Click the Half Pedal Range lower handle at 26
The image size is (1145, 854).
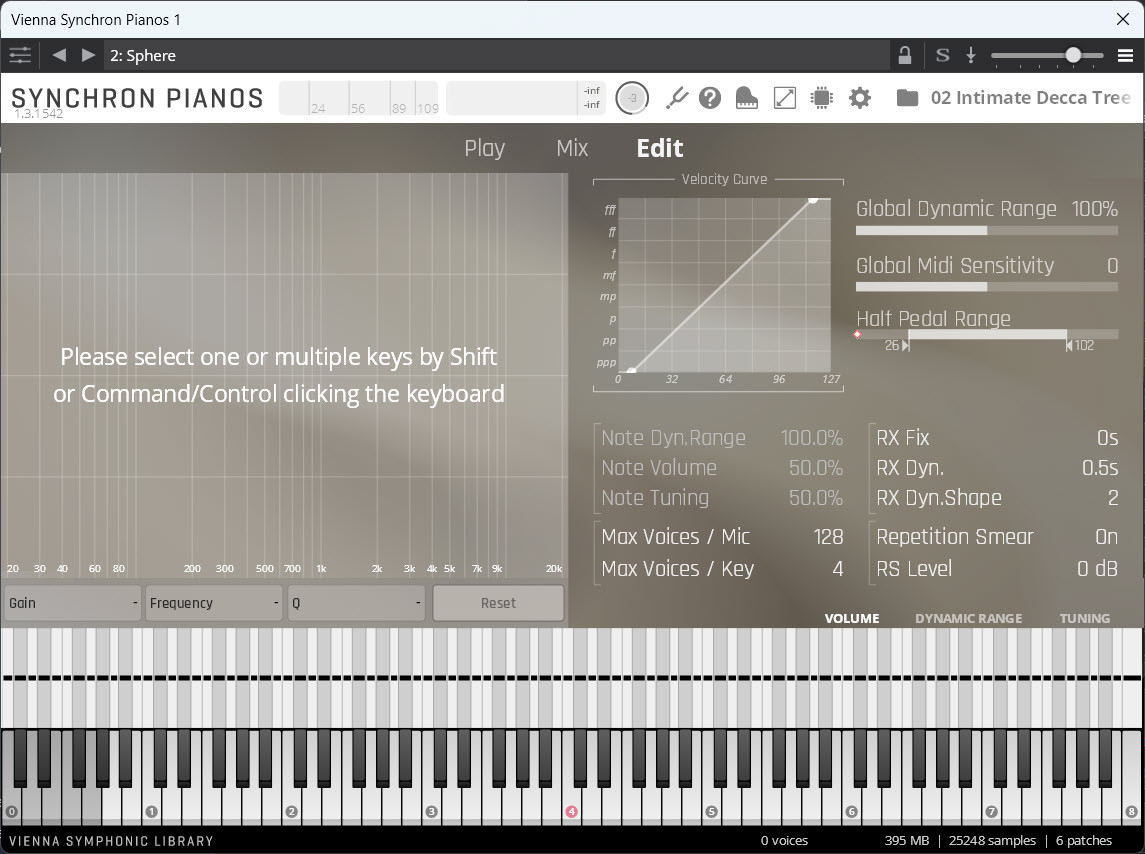pyautogui.click(x=905, y=345)
